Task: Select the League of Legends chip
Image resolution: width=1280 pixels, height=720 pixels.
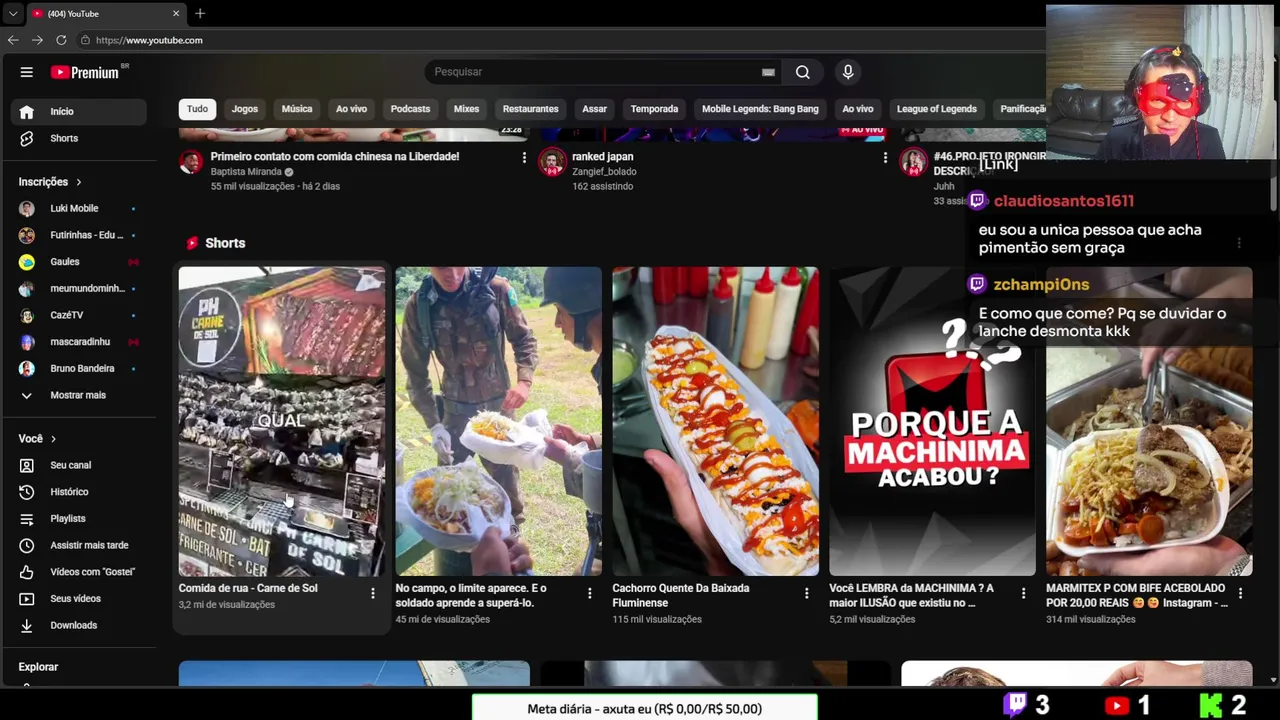Action: tap(937, 109)
